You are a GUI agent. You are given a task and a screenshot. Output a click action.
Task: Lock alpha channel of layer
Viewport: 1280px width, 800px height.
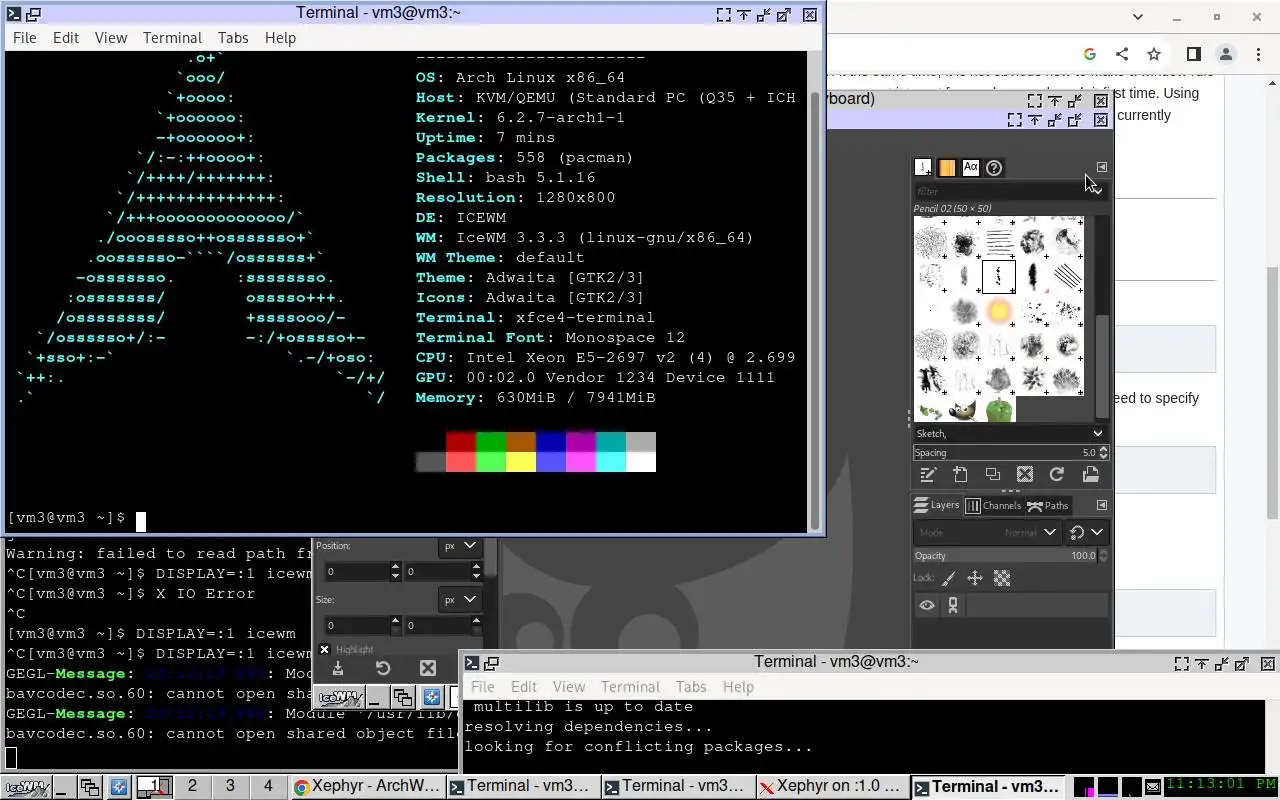pyautogui.click(x=1002, y=578)
